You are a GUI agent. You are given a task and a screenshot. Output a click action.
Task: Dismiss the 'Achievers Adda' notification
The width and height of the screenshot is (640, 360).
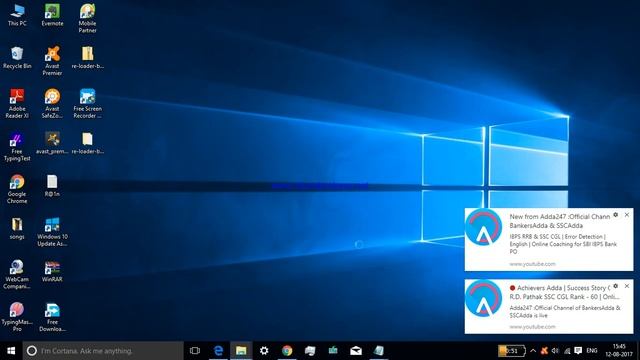[627, 286]
